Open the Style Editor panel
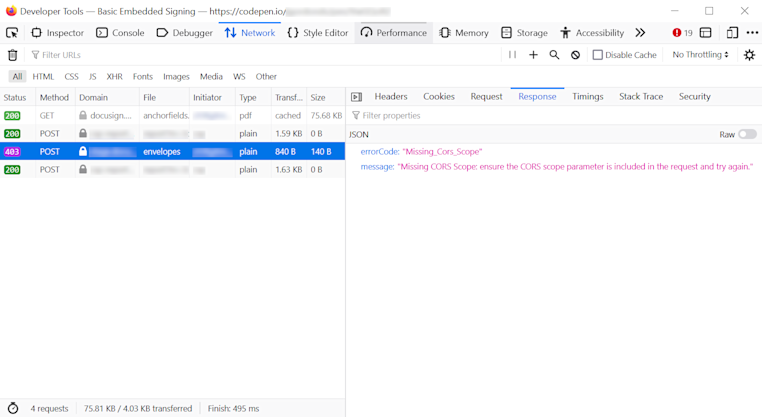 click(x=318, y=33)
